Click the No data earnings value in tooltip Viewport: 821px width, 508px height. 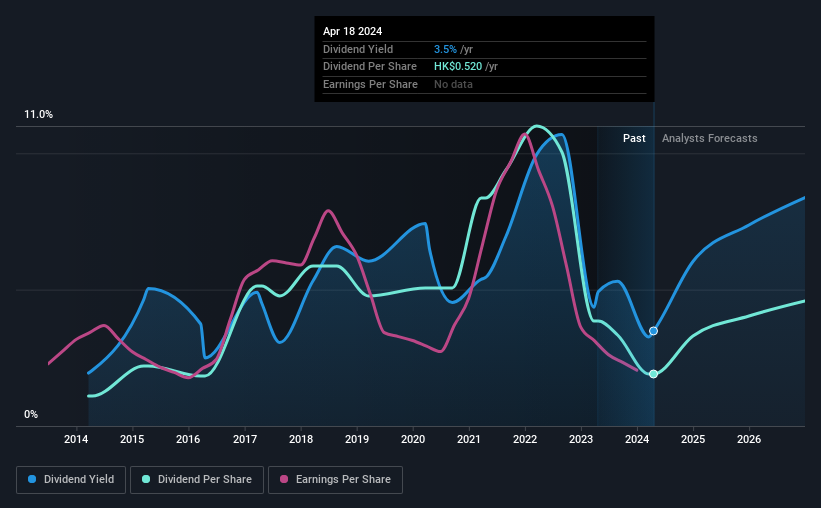coord(453,84)
